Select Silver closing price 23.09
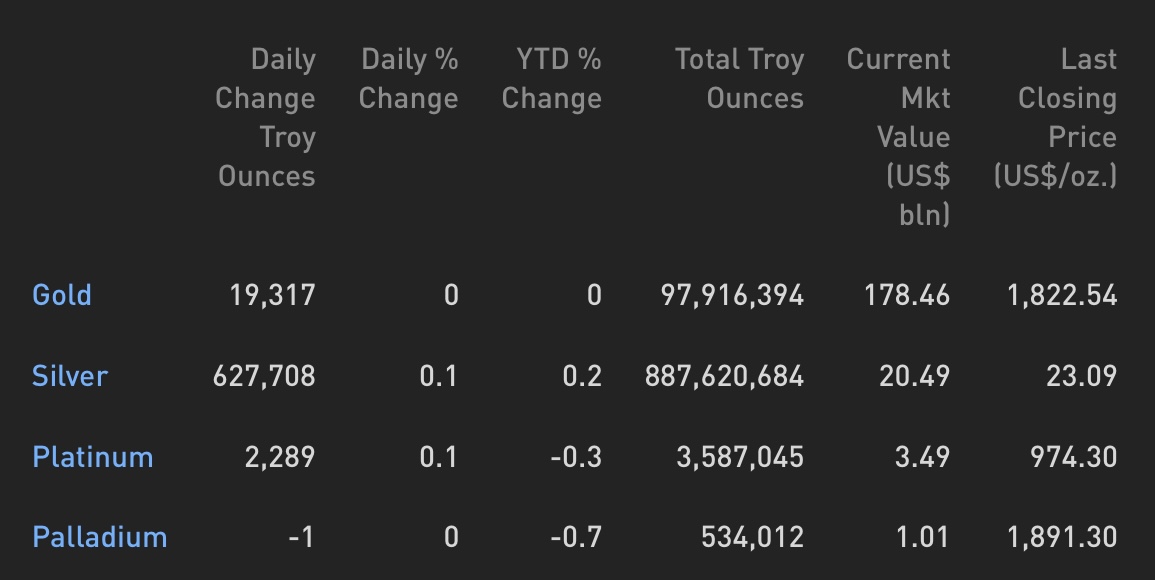The width and height of the screenshot is (1155, 580). click(x=1082, y=377)
